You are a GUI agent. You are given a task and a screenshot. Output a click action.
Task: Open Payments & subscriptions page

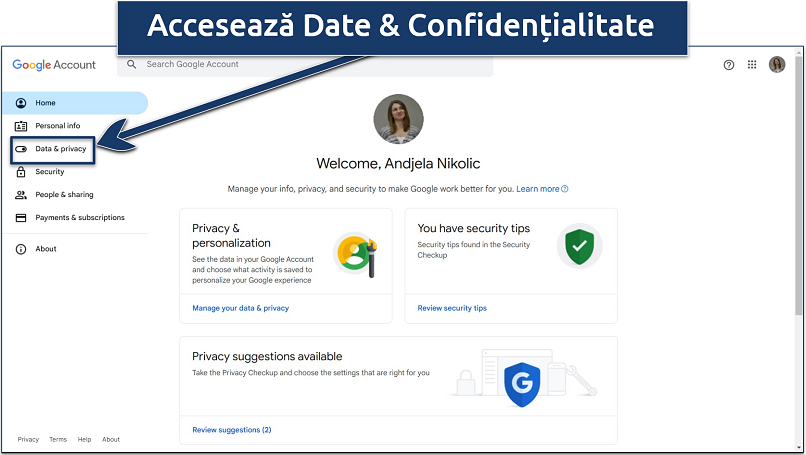(x=80, y=218)
